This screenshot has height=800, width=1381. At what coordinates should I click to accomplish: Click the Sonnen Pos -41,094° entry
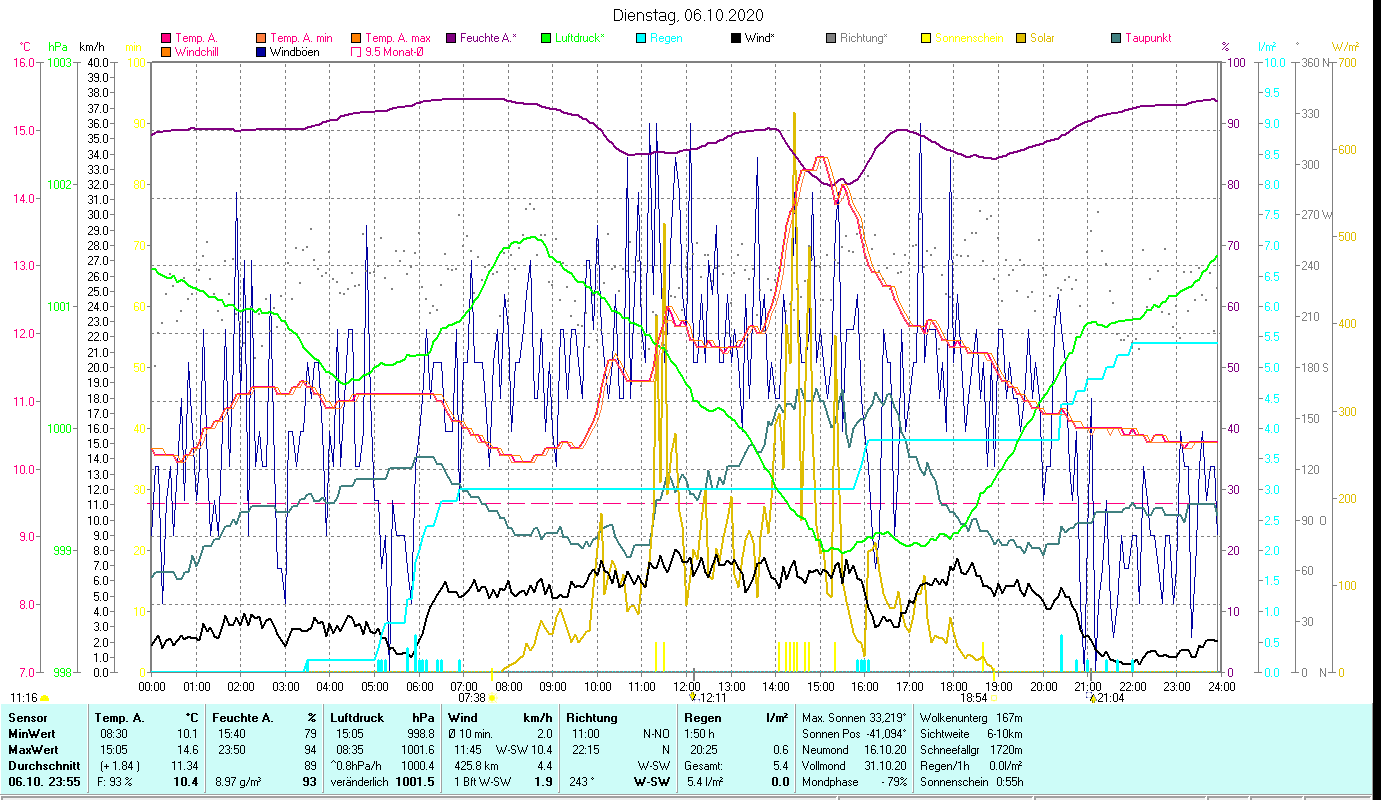(x=855, y=734)
